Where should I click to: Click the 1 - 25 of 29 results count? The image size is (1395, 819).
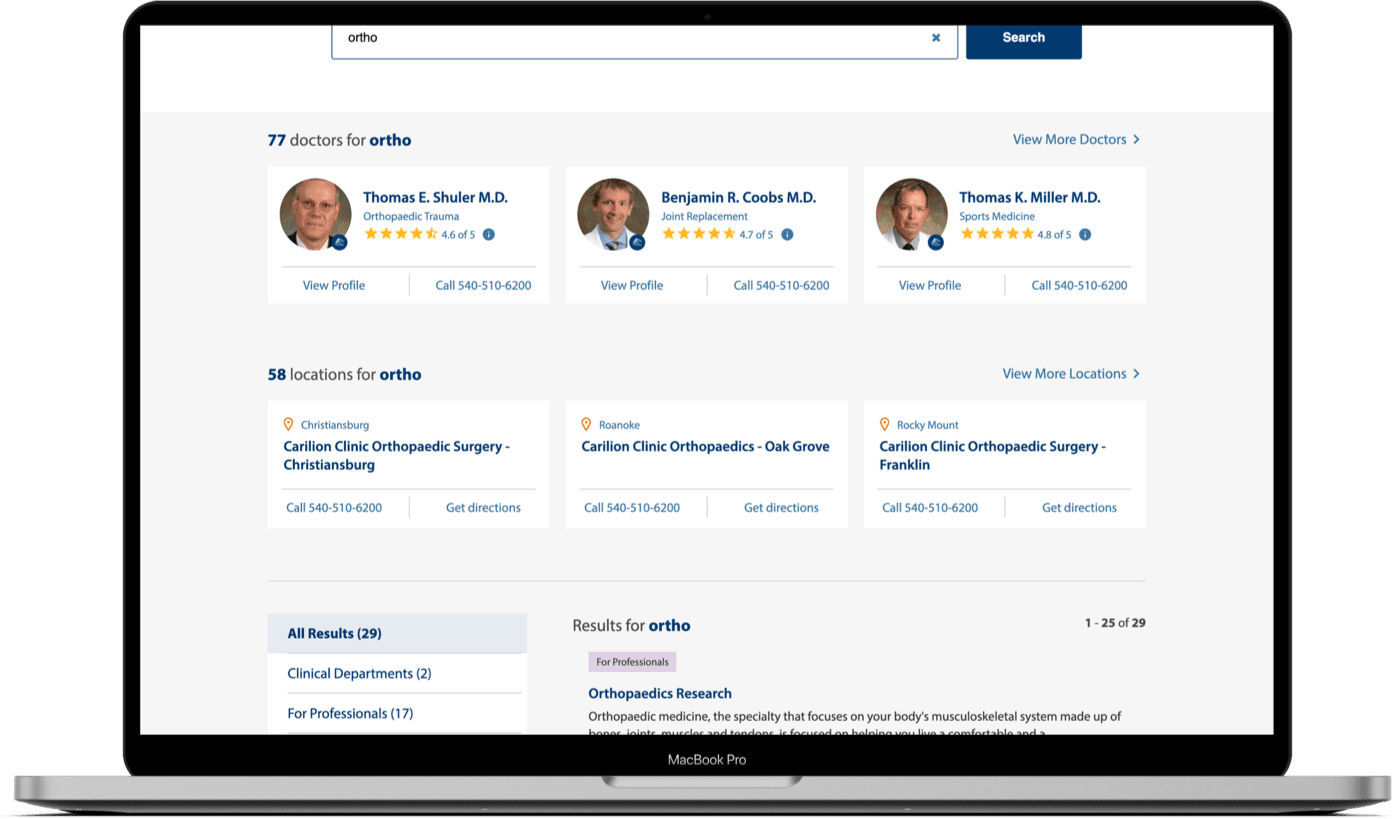point(1115,623)
